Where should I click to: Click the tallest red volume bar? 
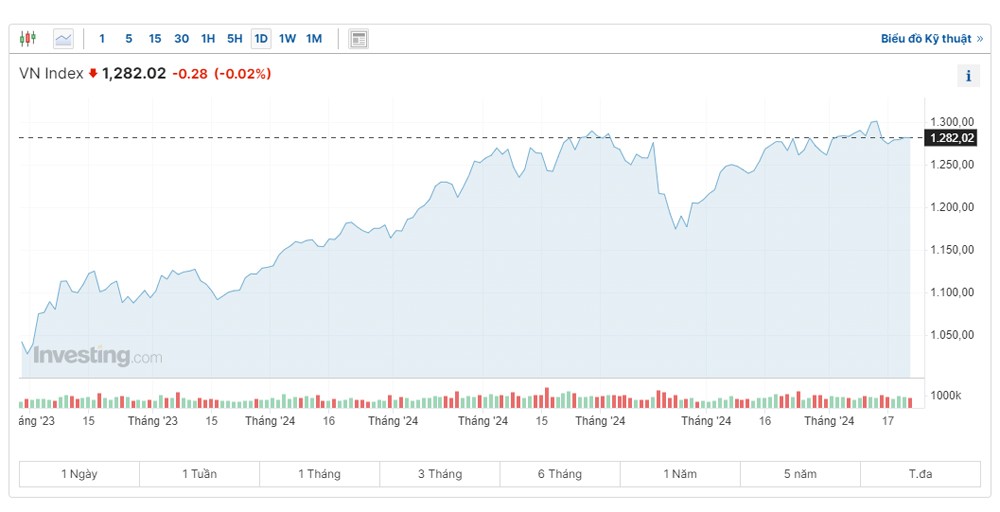pos(547,397)
